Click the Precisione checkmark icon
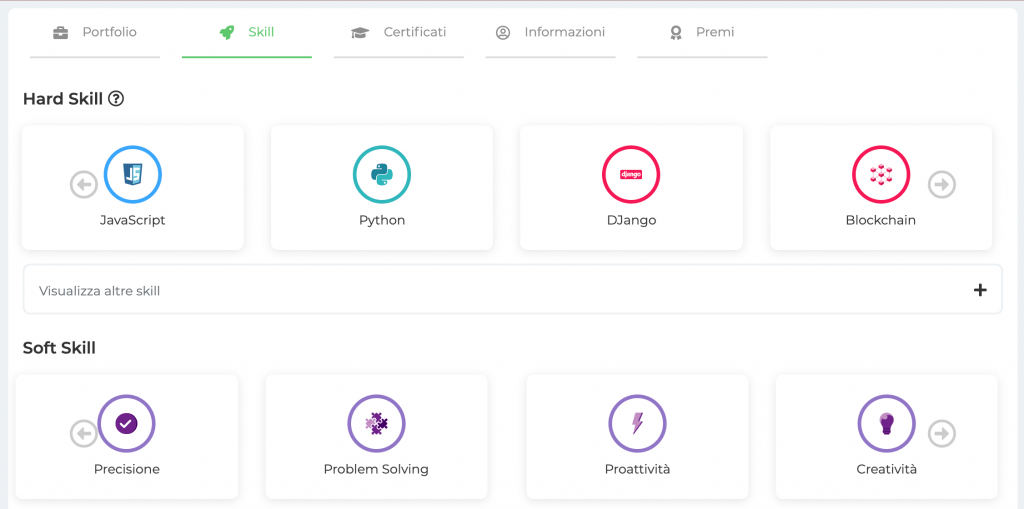The width and height of the screenshot is (1024, 509). coord(127,423)
